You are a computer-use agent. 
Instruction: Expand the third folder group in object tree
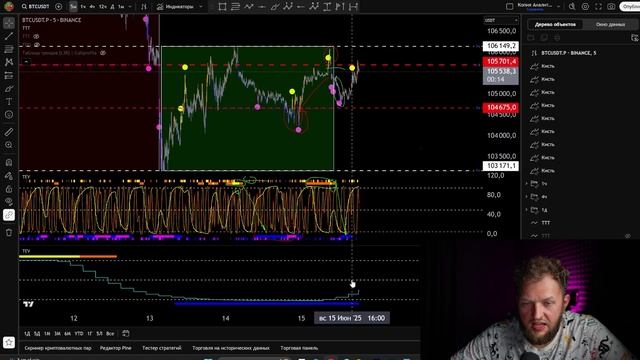(527, 210)
